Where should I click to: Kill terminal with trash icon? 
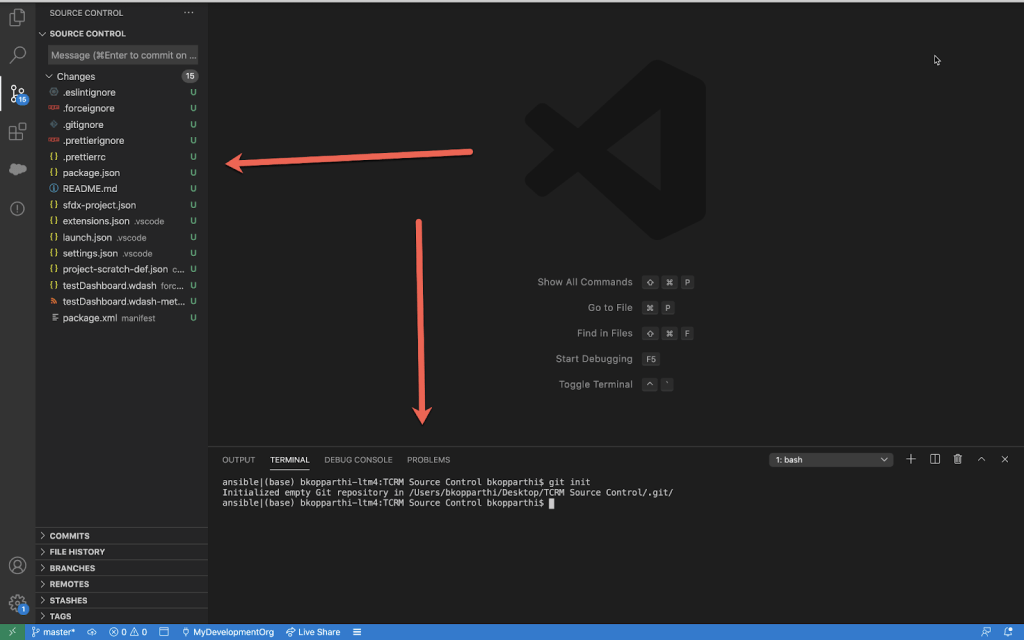click(958, 459)
